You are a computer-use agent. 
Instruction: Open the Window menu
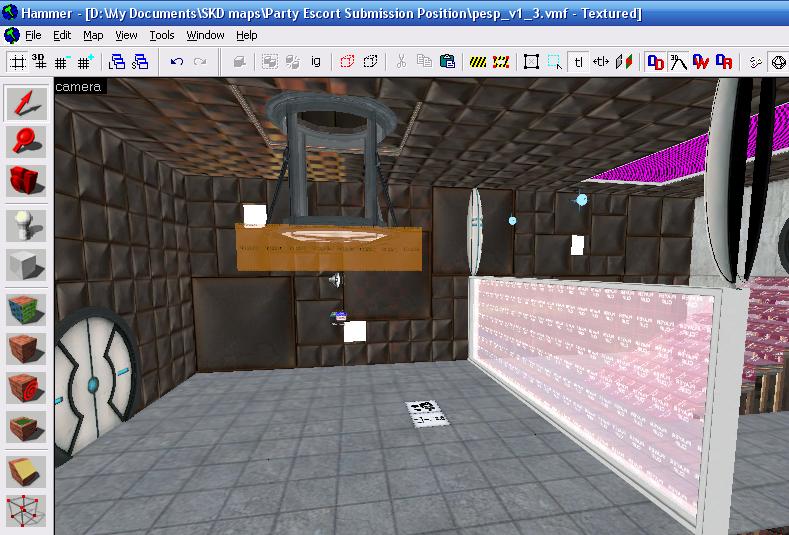[205, 35]
